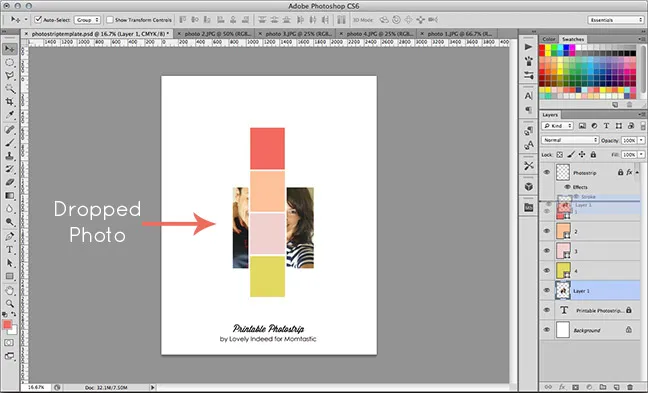The width and height of the screenshot is (648, 393).
Task: Hide the Background layer
Action: point(547,330)
